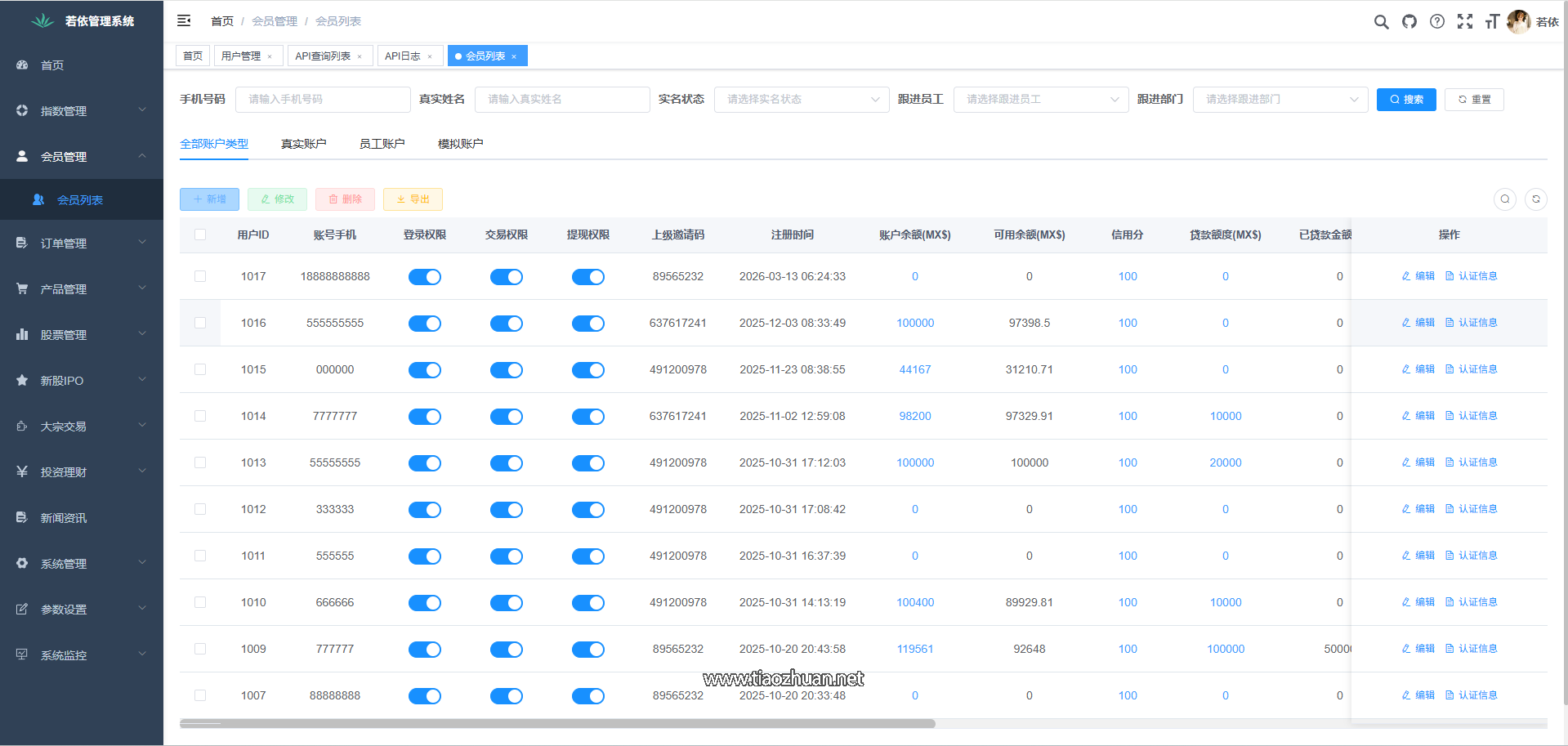Open the help documentation question icon

[1437, 22]
